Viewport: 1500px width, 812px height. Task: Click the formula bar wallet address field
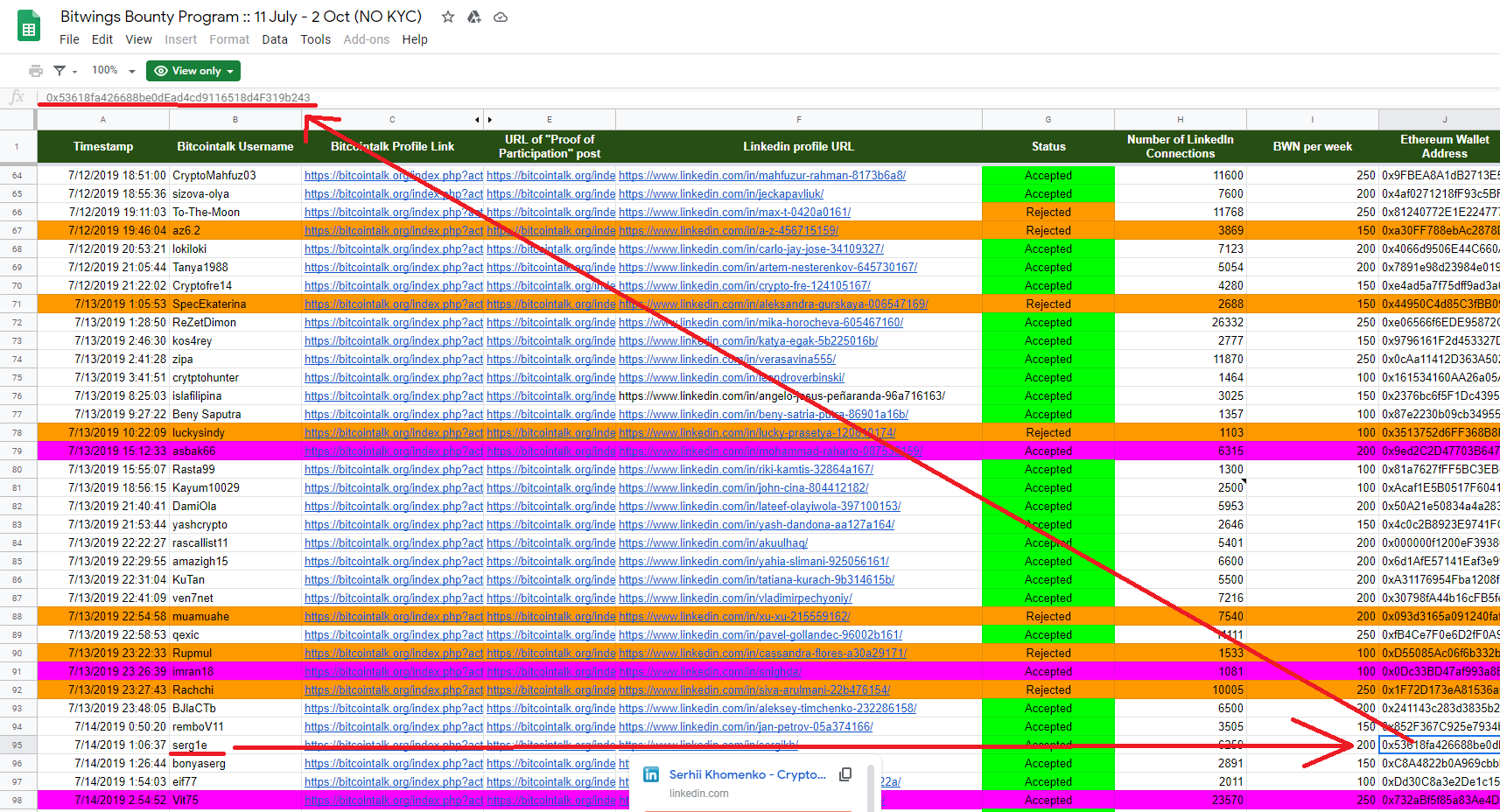pos(179,97)
